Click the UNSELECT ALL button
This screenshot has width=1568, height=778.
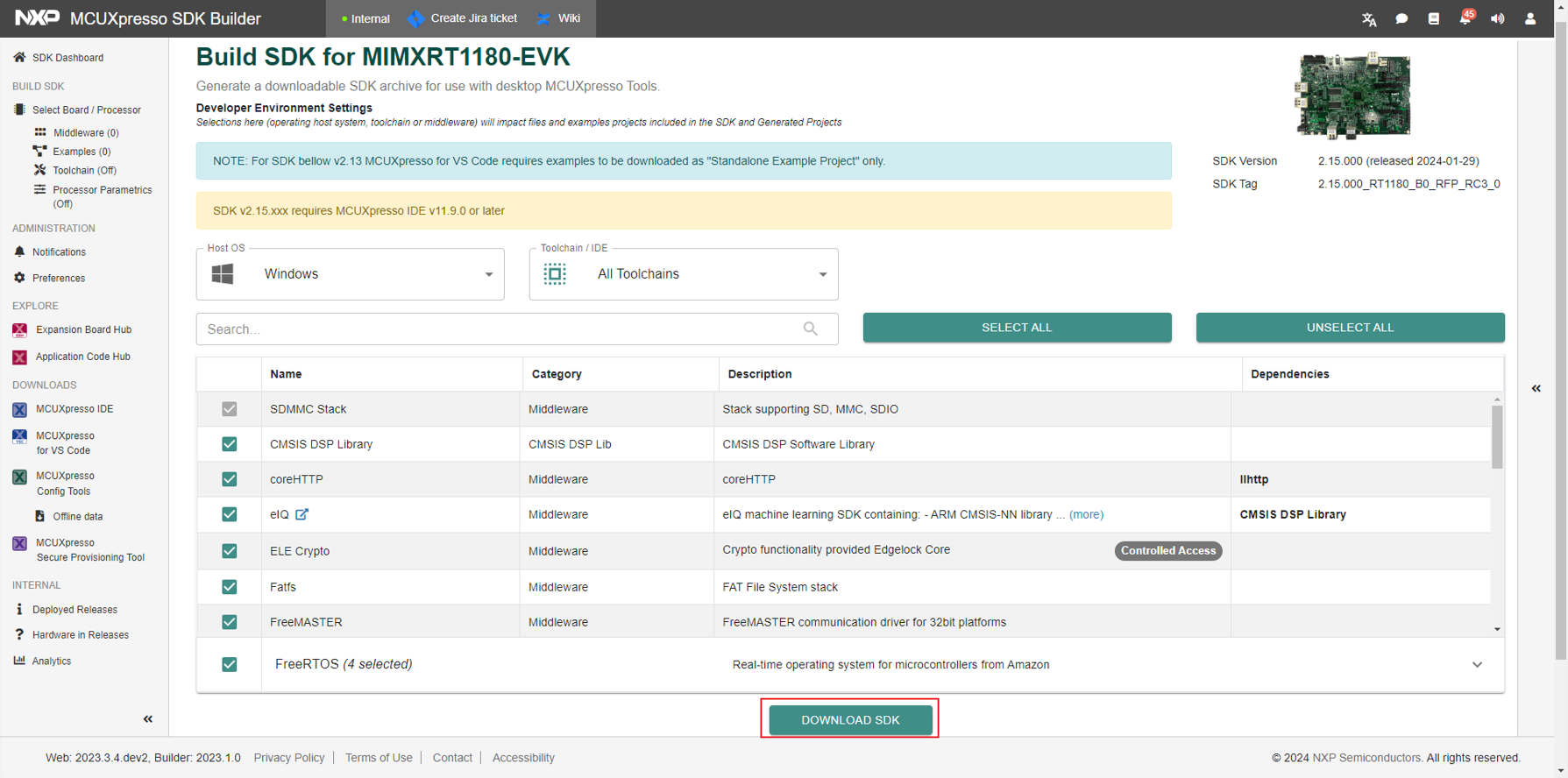[x=1350, y=328]
